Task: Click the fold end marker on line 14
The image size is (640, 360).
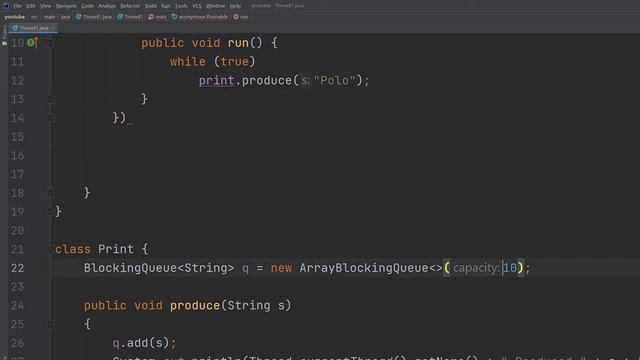Action: [51, 118]
